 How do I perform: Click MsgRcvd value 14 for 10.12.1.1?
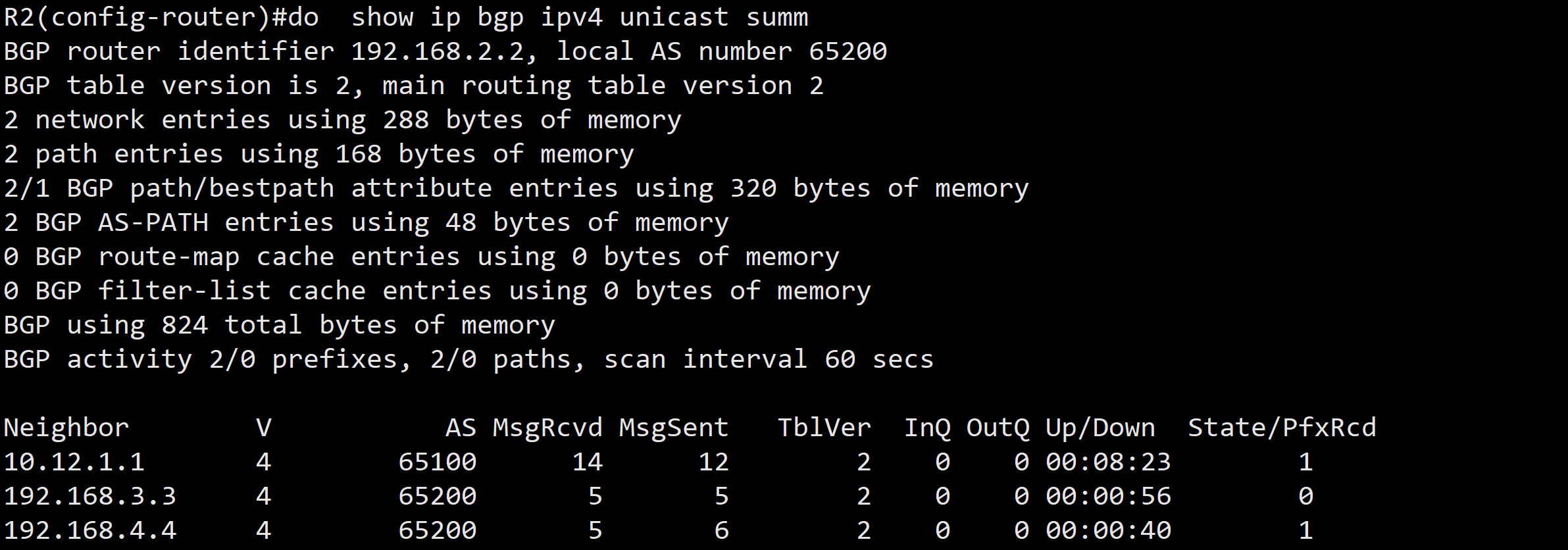[588, 462]
